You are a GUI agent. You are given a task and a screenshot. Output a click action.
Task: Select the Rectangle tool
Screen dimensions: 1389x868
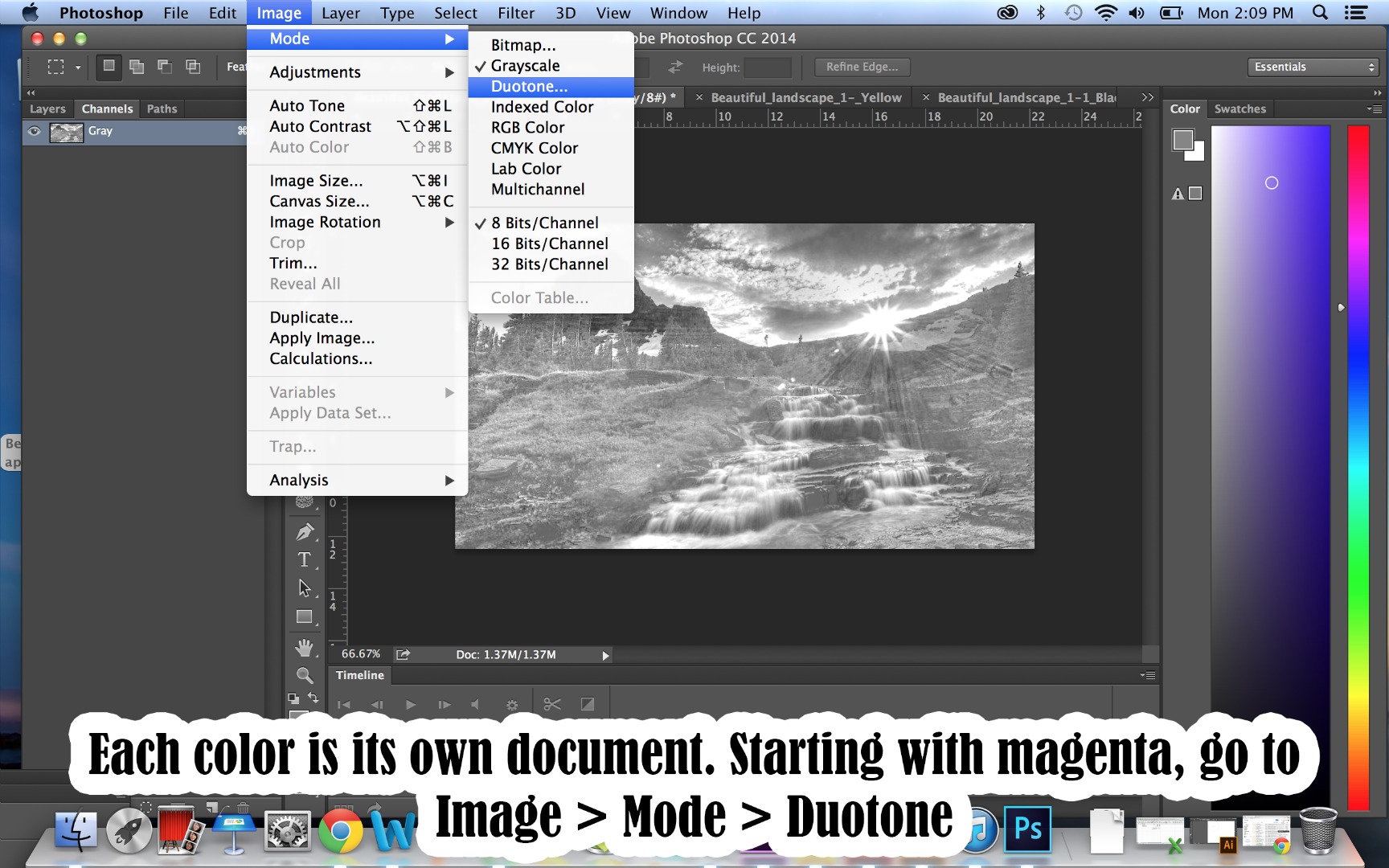(304, 616)
